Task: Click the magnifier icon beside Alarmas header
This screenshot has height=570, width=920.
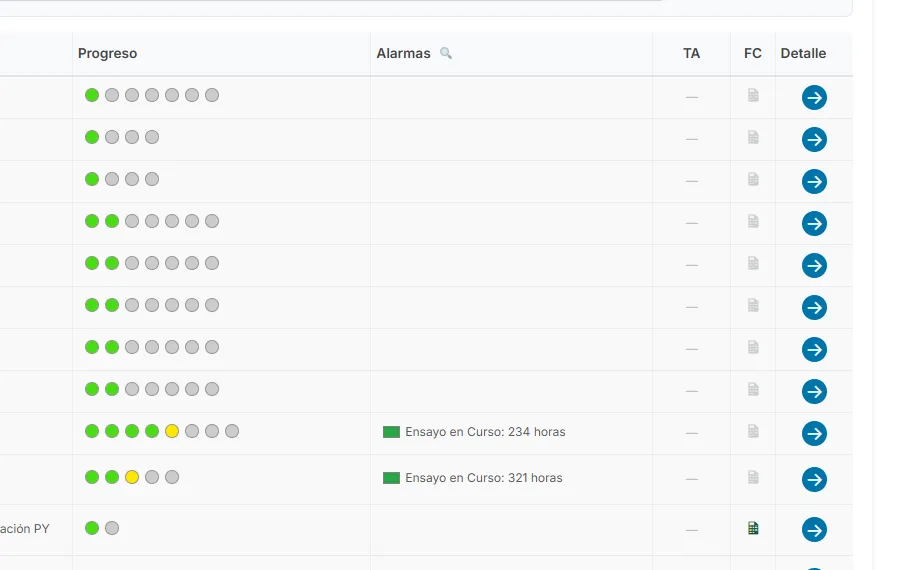Action: (x=446, y=53)
